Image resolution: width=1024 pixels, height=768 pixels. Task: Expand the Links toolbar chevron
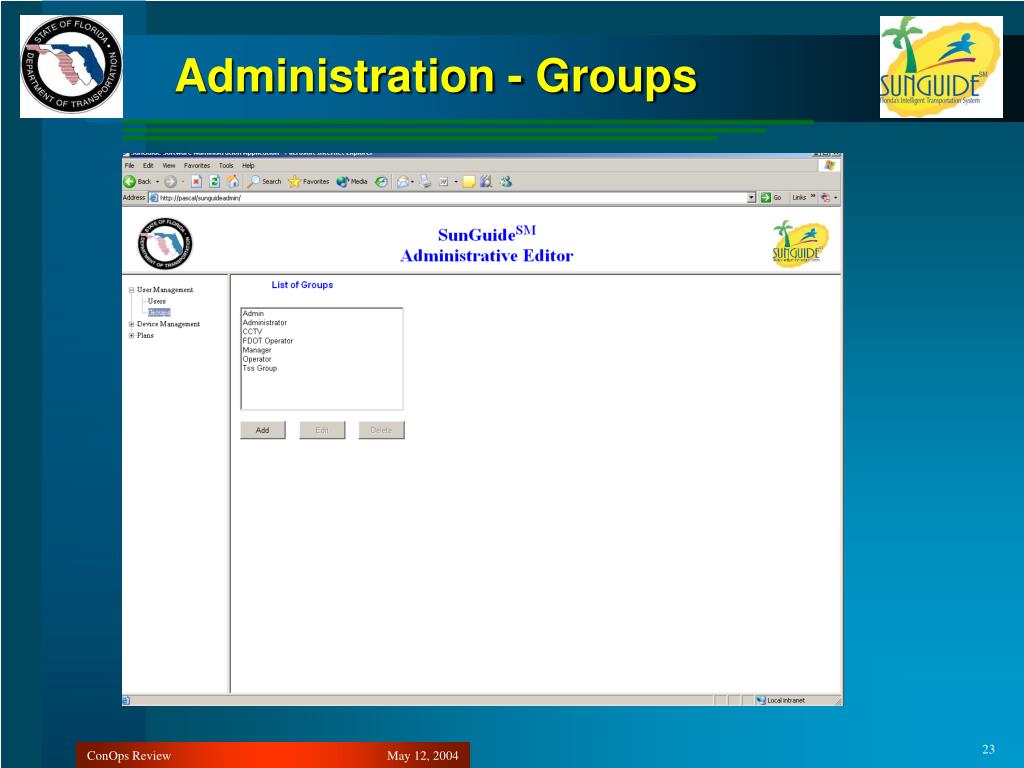(x=813, y=196)
